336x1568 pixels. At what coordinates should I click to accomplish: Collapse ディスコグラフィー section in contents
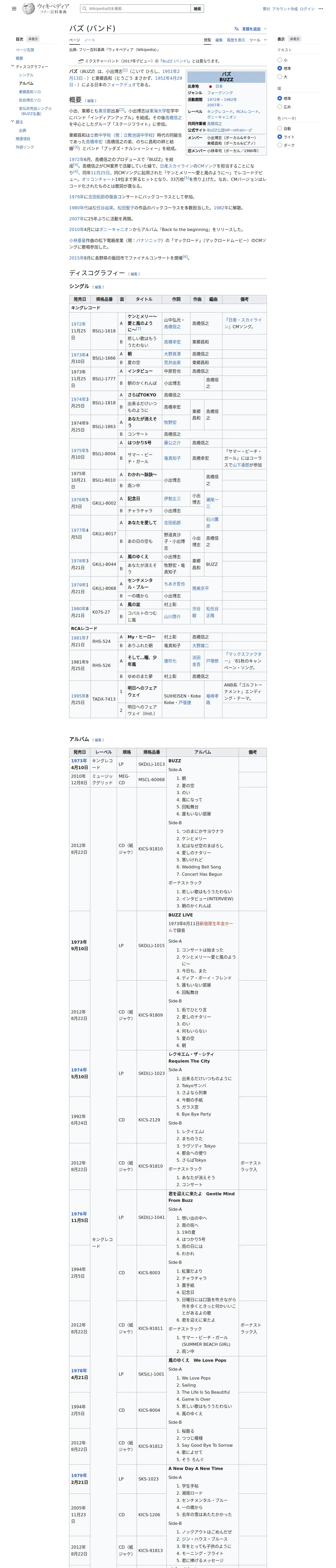pyautogui.click(x=12, y=66)
